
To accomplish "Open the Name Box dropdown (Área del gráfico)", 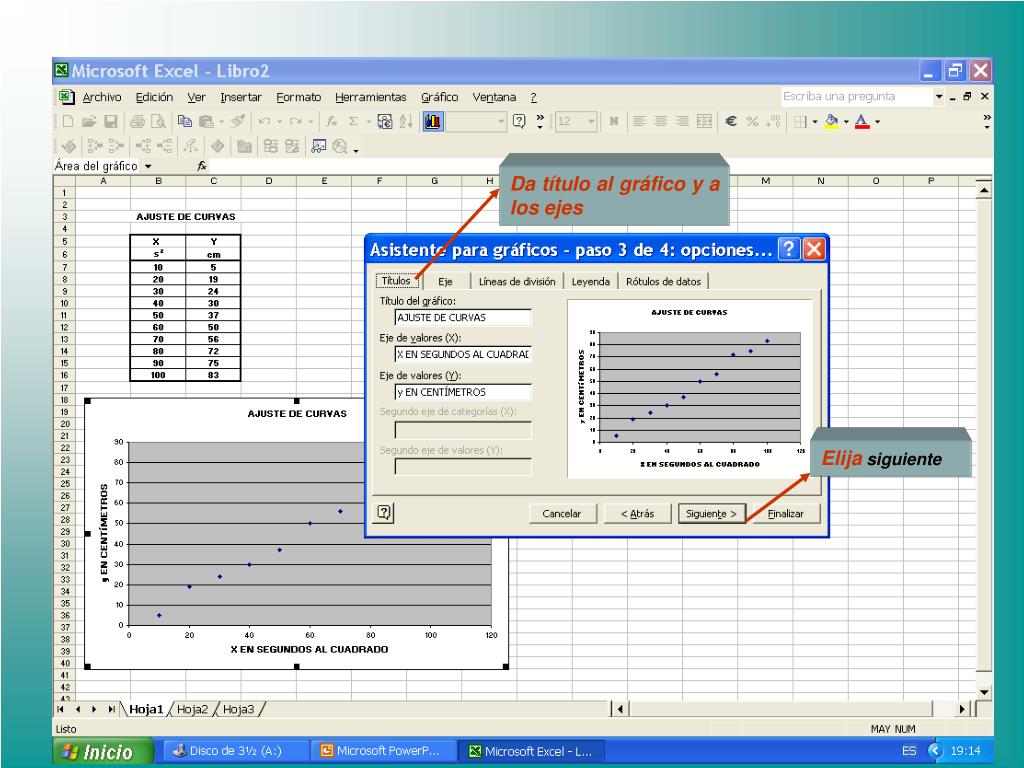I will tap(148, 167).
